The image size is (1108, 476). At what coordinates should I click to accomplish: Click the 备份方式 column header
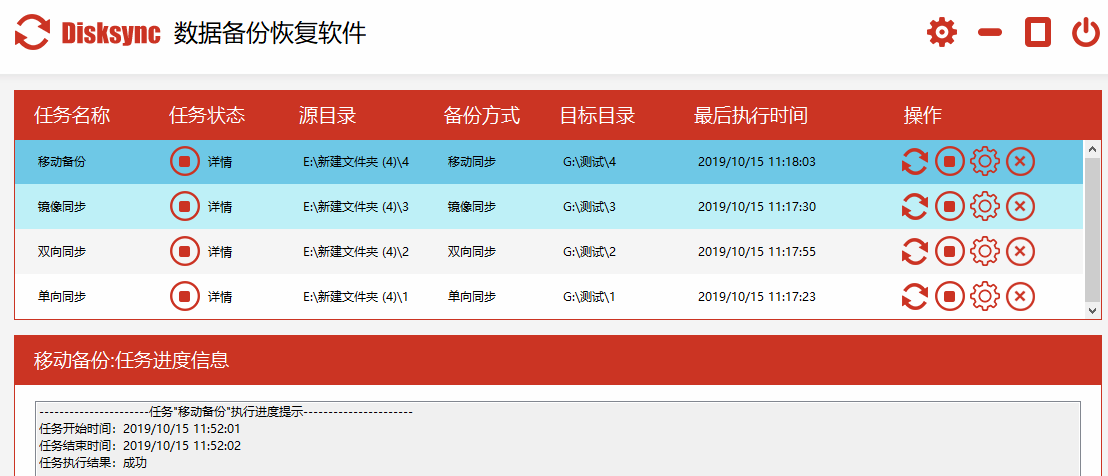[482, 115]
